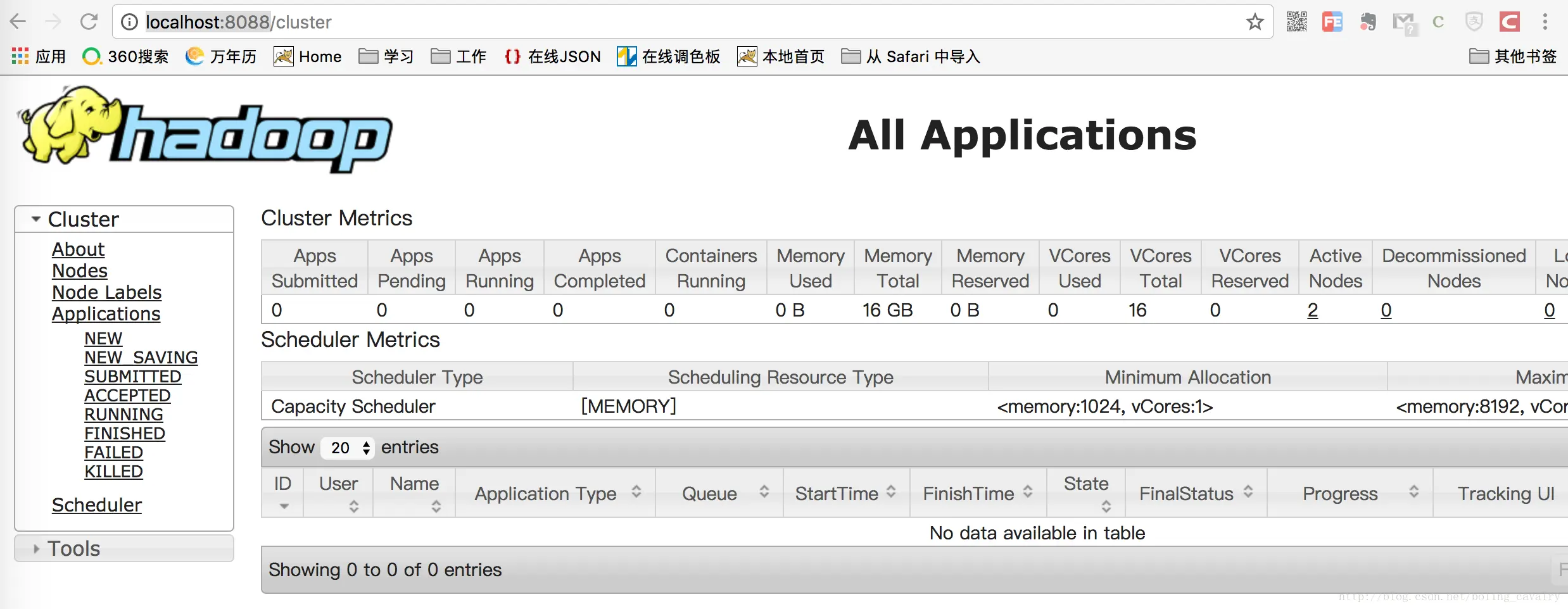The width and height of the screenshot is (1568, 609).
Task: Open the 其他书签 bookmarks folder
Action: tap(1513, 56)
